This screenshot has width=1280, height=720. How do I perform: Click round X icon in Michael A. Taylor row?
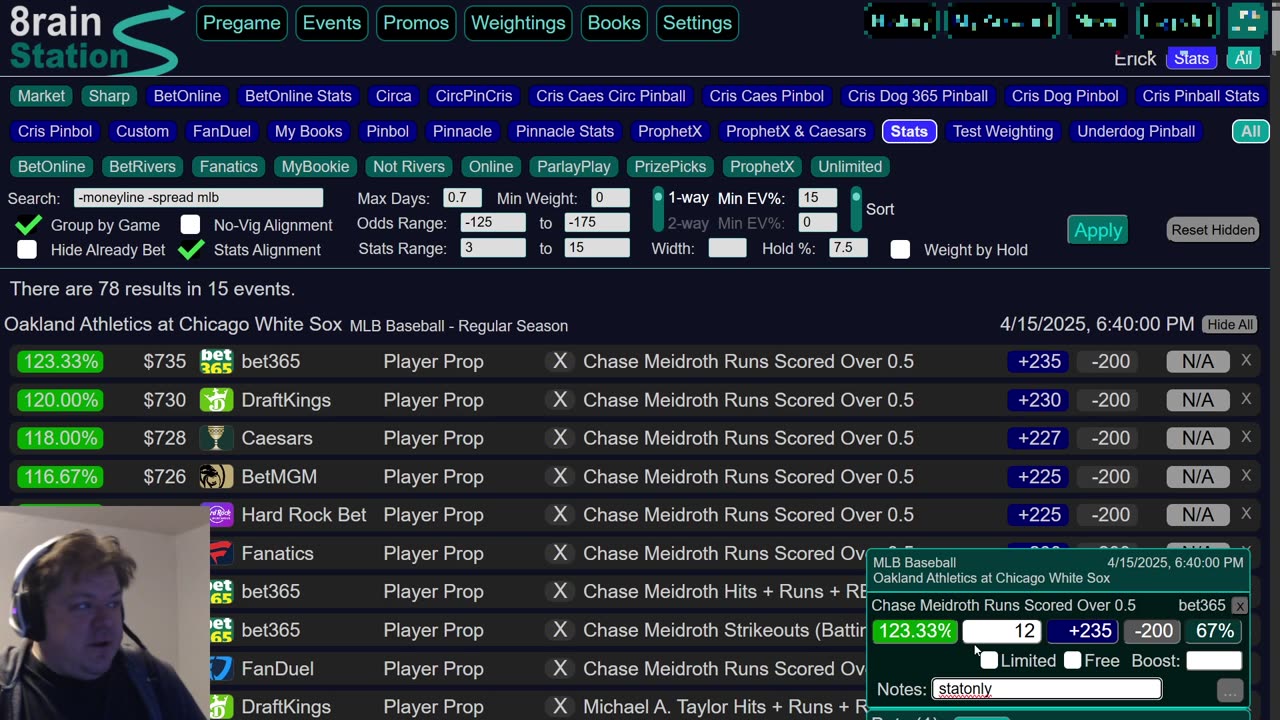(560, 706)
